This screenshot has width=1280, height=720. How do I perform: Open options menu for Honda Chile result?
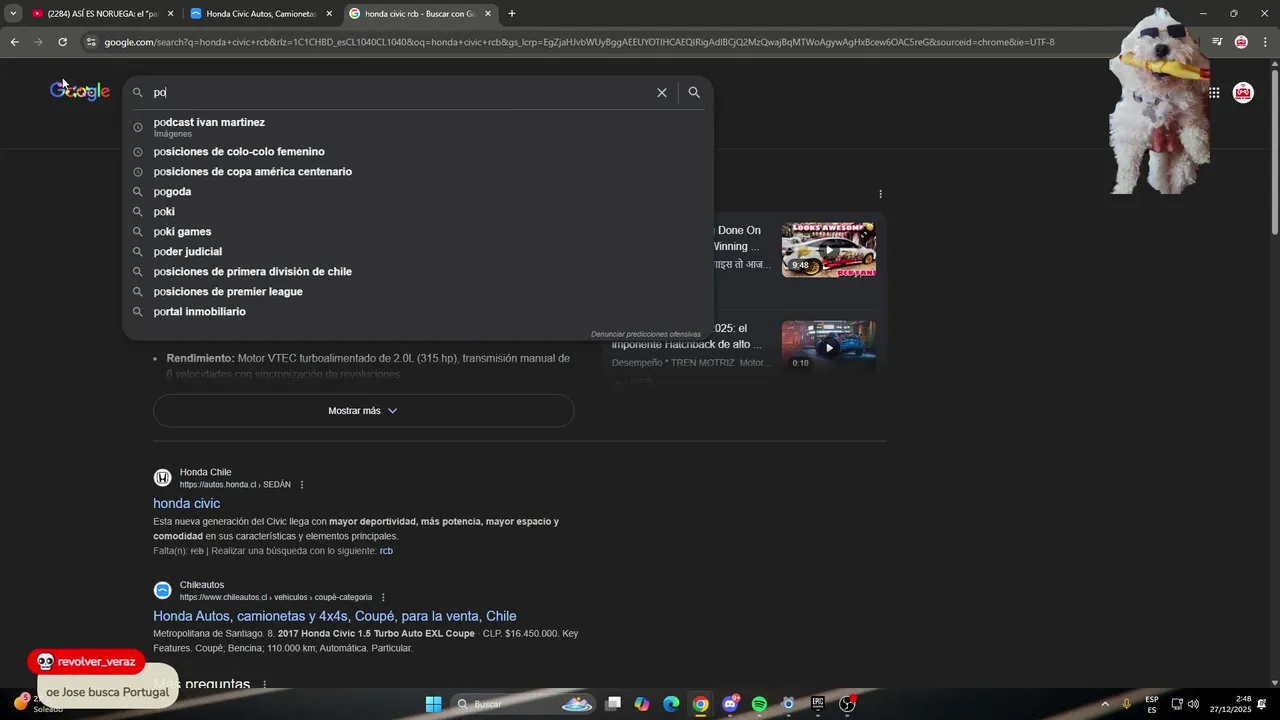pos(302,485)
